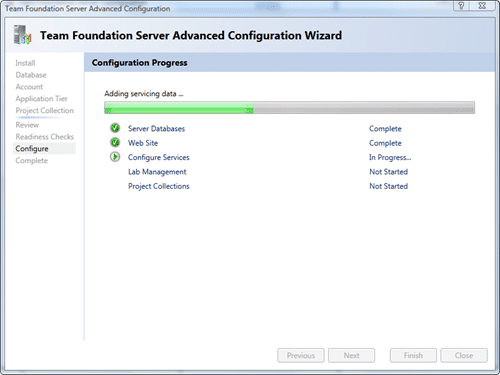500x375 pixels.
Task: Click the Configure Services in-progress arrow icon
Action: click(115, 157)
